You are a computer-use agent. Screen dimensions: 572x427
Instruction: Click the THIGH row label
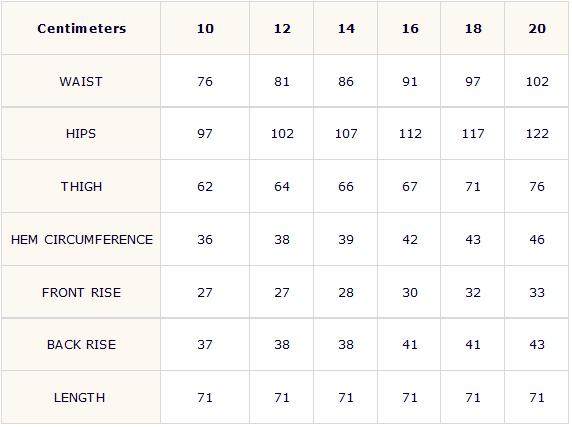(x=81, y=187)
